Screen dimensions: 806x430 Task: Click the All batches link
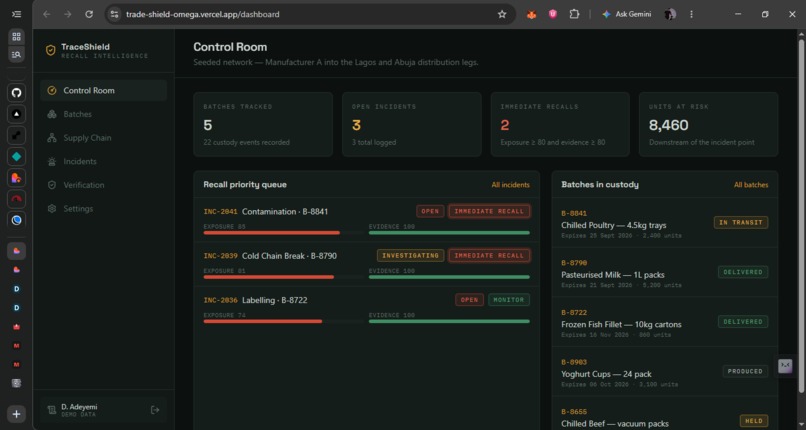tap(751, 185)
